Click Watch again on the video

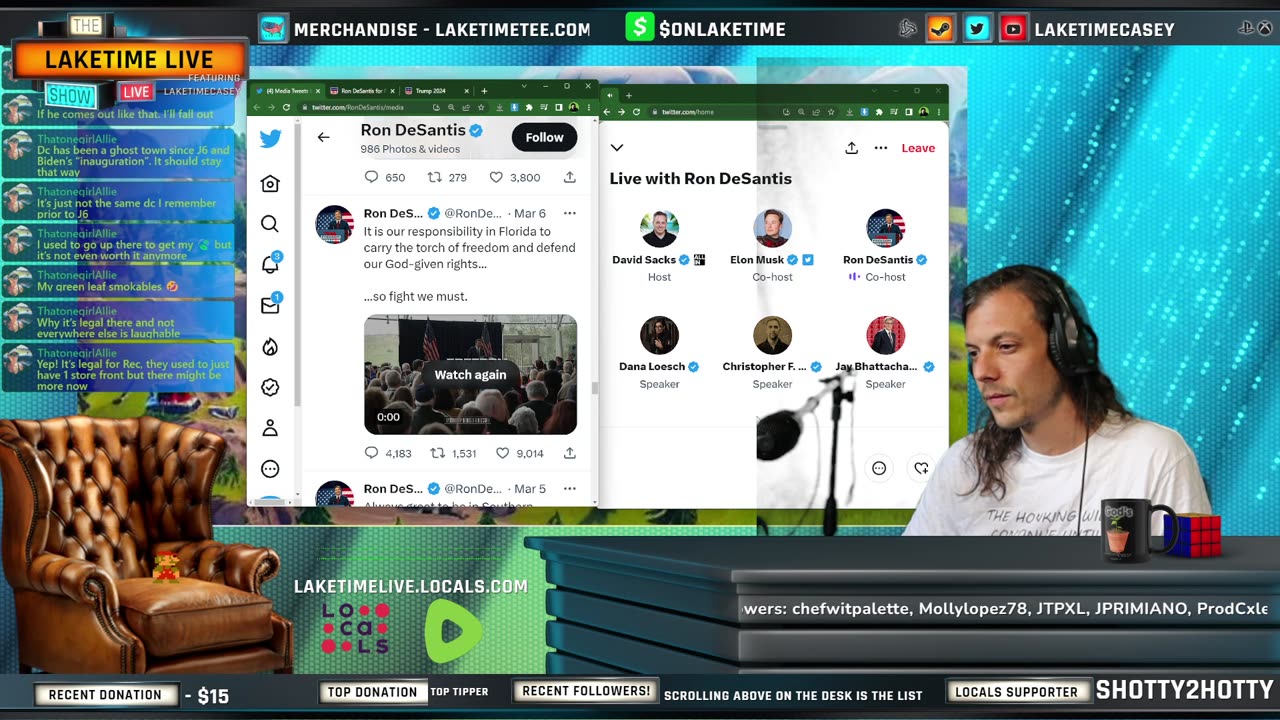(x=470, y=374)
